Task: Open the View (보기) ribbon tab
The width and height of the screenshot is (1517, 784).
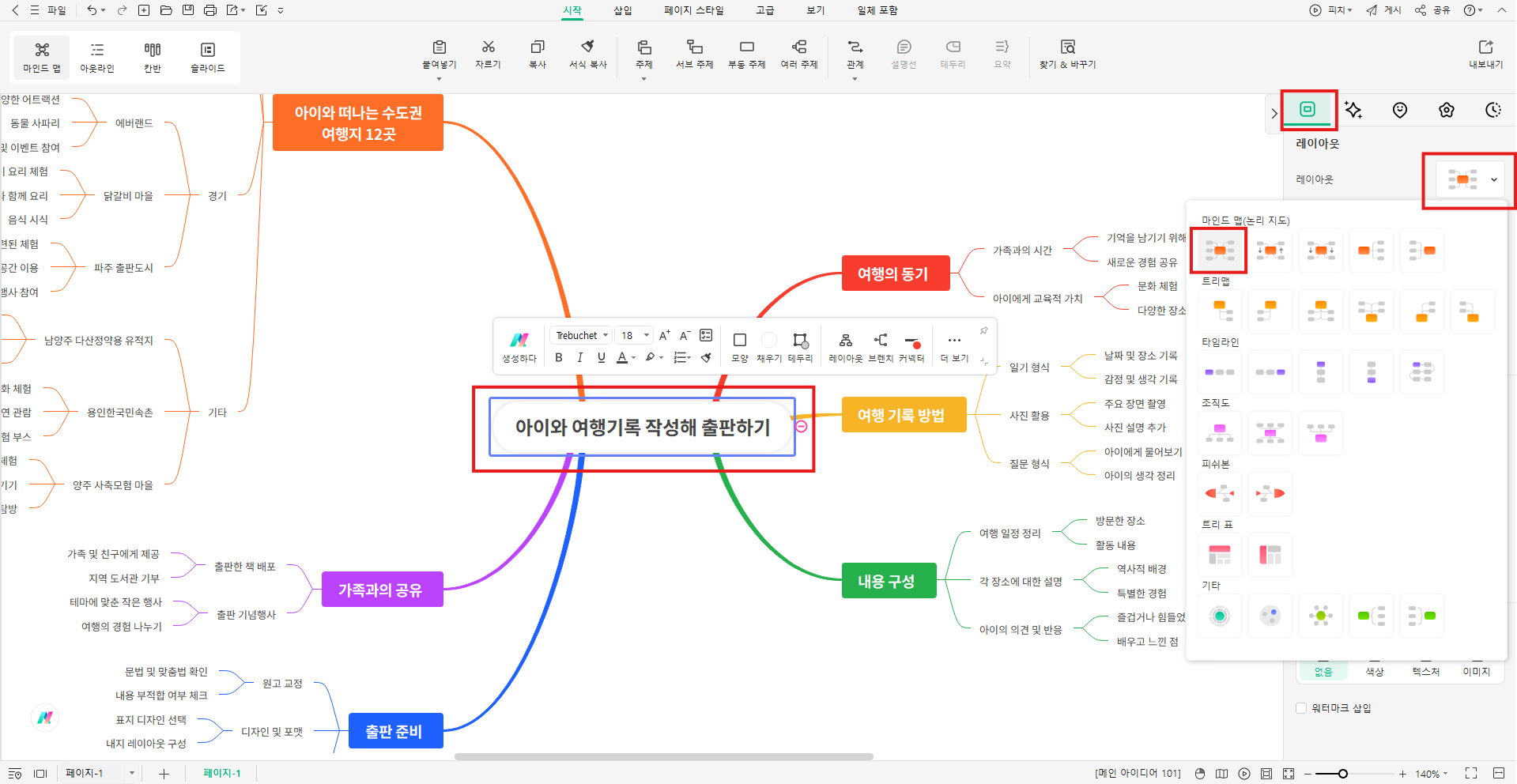Action: click(x=816, y=10)
